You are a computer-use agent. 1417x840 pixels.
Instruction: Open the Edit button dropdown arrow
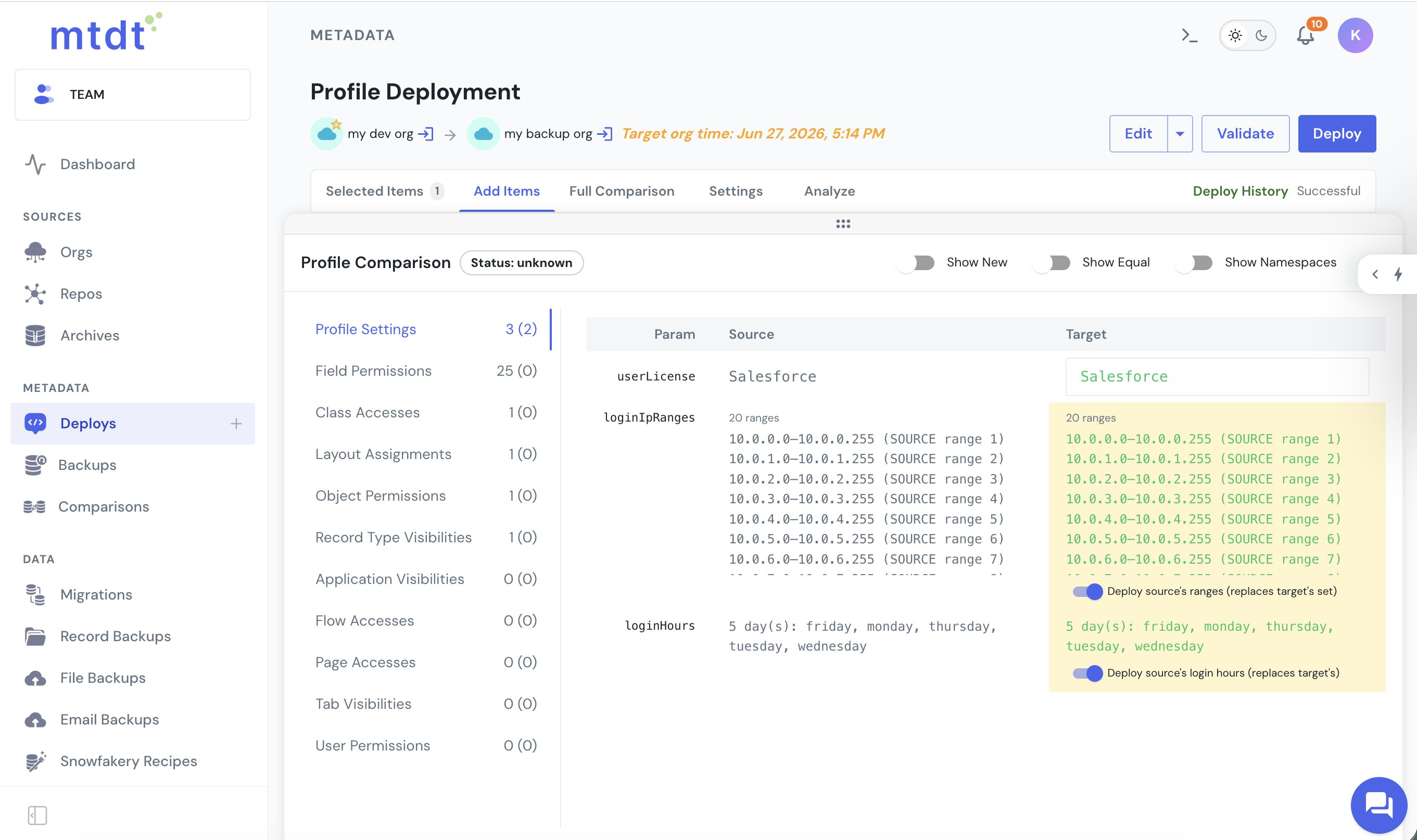tap(1180, 134)
